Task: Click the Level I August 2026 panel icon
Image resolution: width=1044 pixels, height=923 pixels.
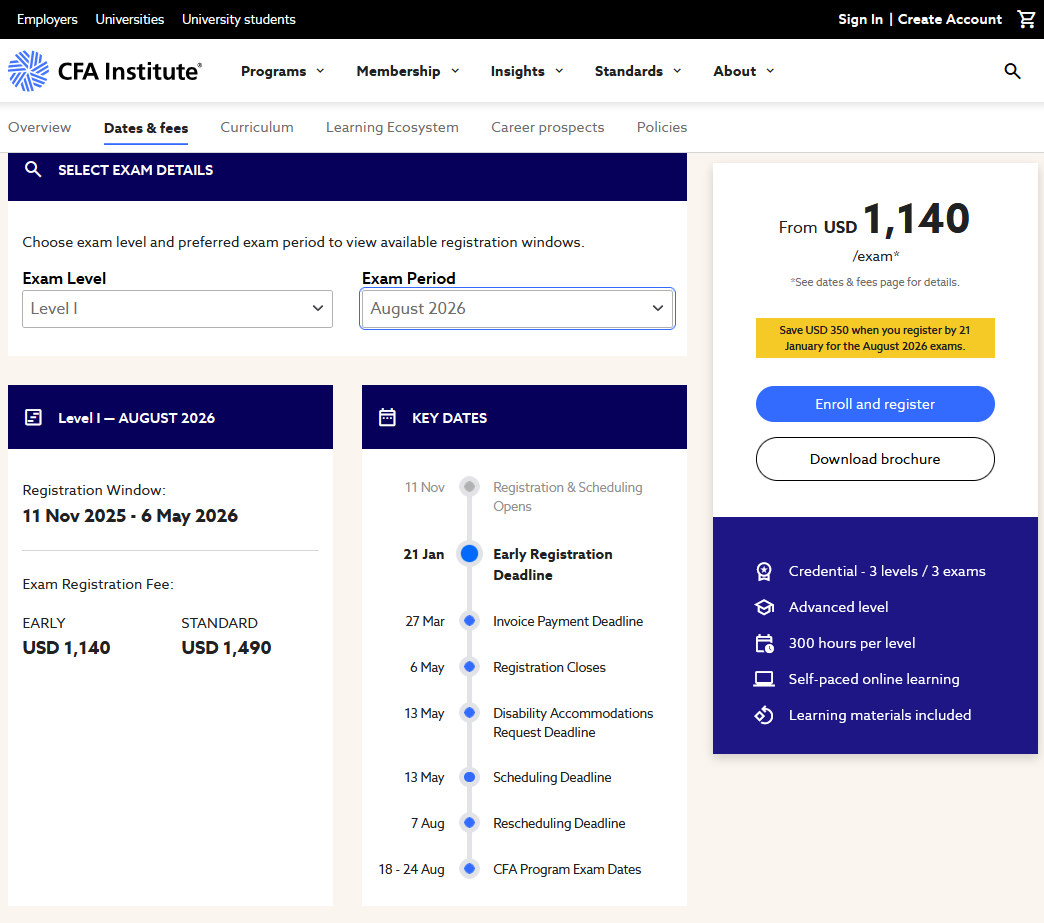Action: 33,417
